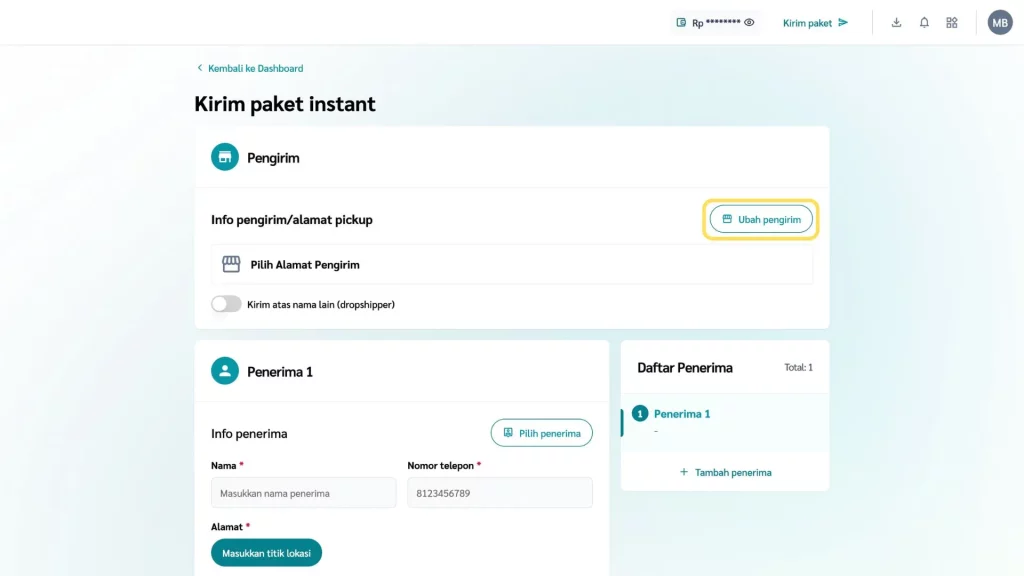1024x576 pixels.
Task: Click Kirim paket in top bar
Action: pyautogui.click(x=815, y=23)
